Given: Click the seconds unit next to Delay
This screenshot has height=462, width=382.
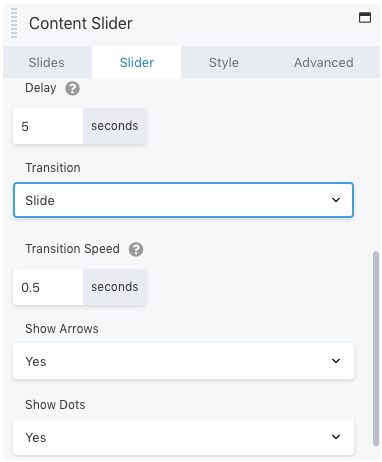Looking at the screenshot, I should click(x=115, y=126).
